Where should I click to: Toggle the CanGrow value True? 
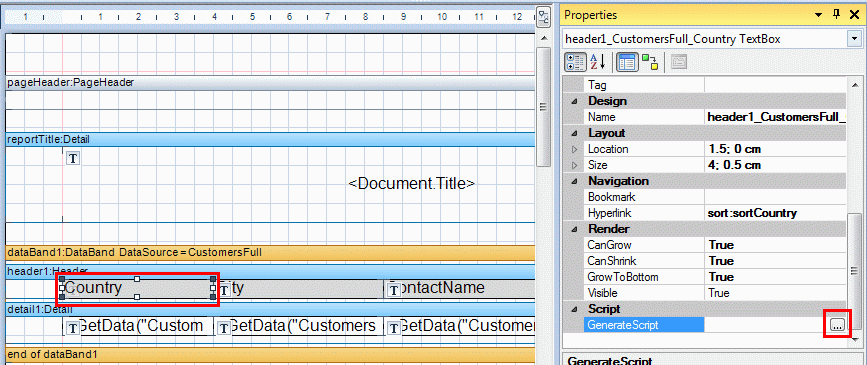775,245
